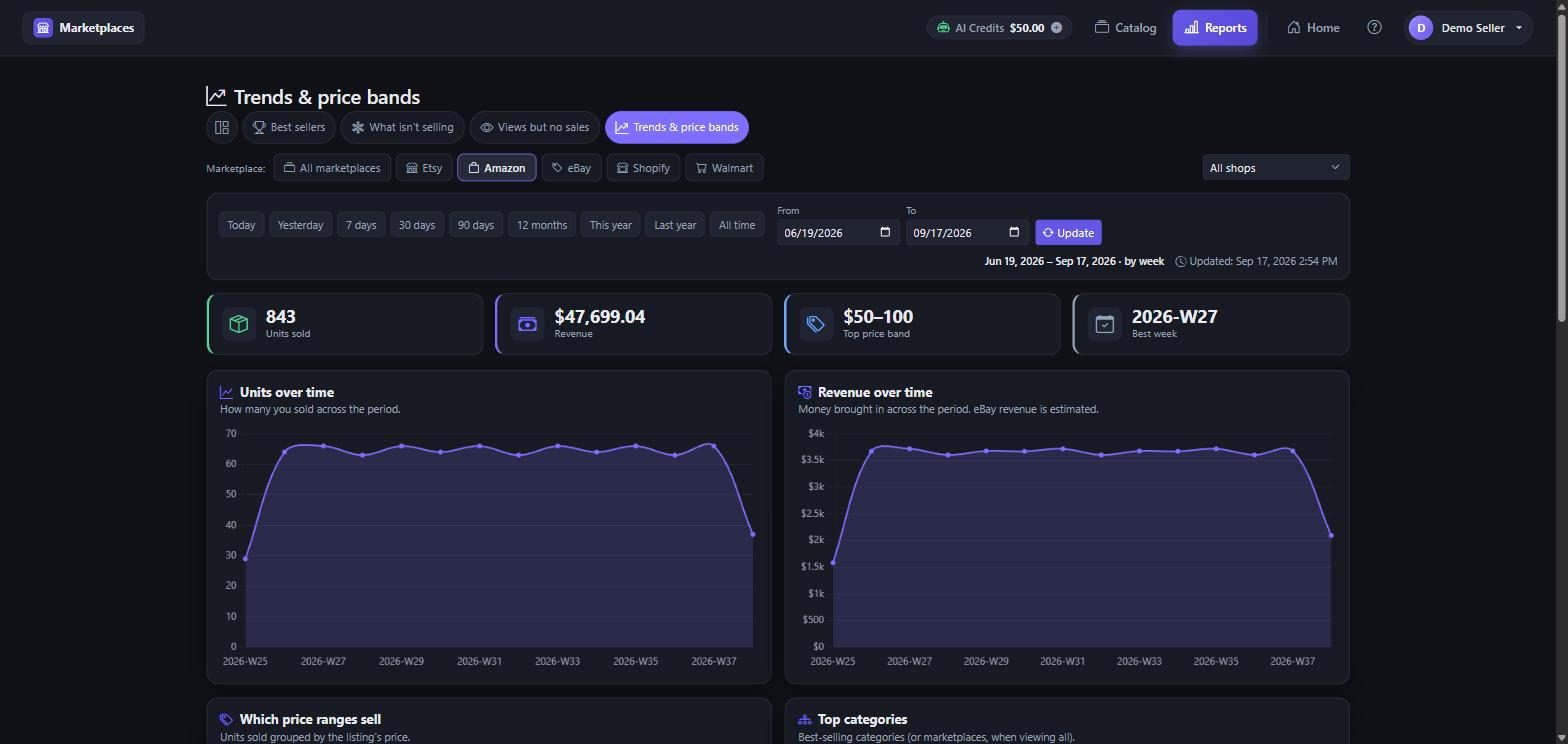Expand the All shops dropdown
Viewport: 1568px width, 744px height.
click(x=1275, y=168)
